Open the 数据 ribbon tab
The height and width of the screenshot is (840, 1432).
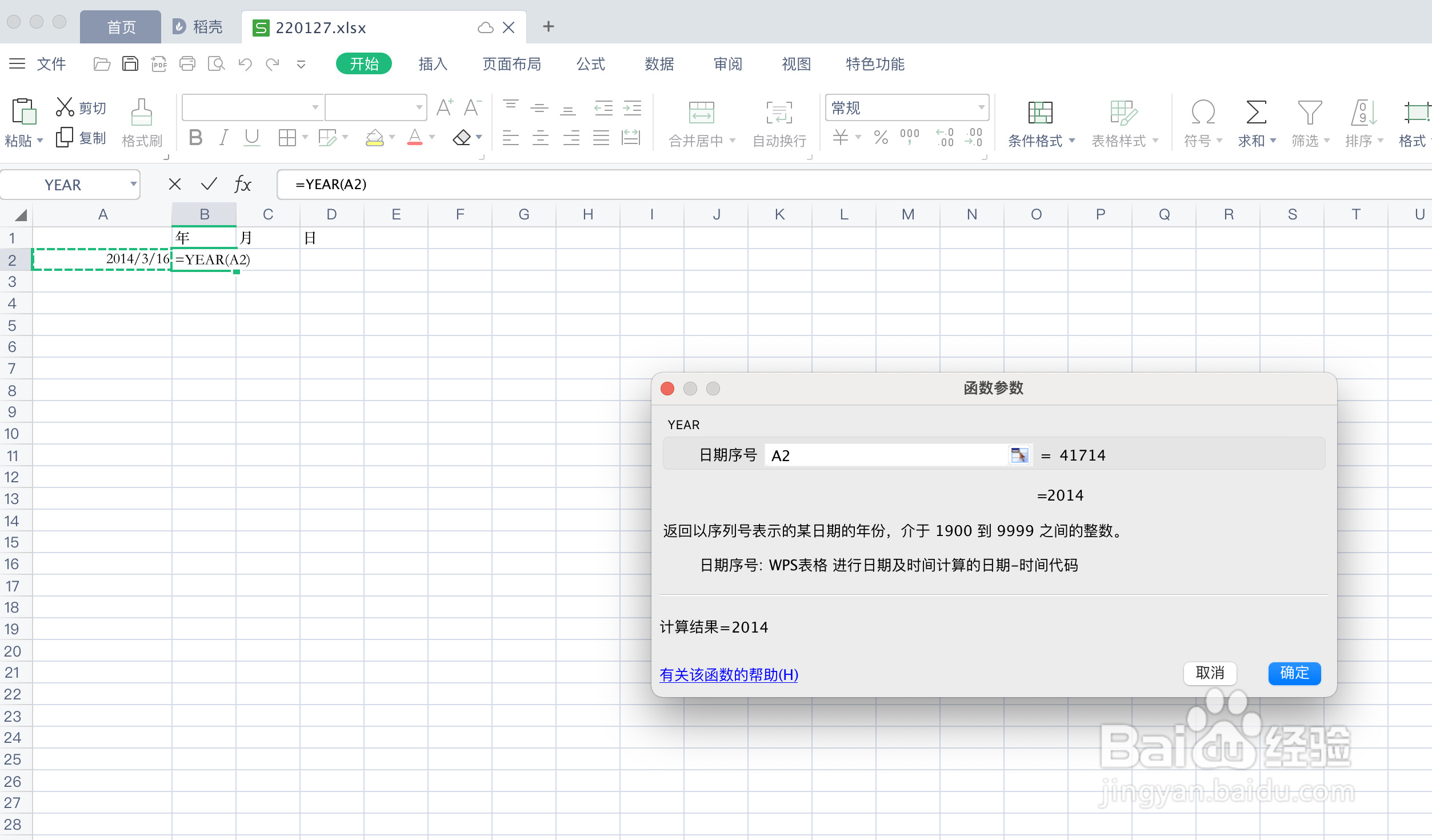(x=658, y=63)
